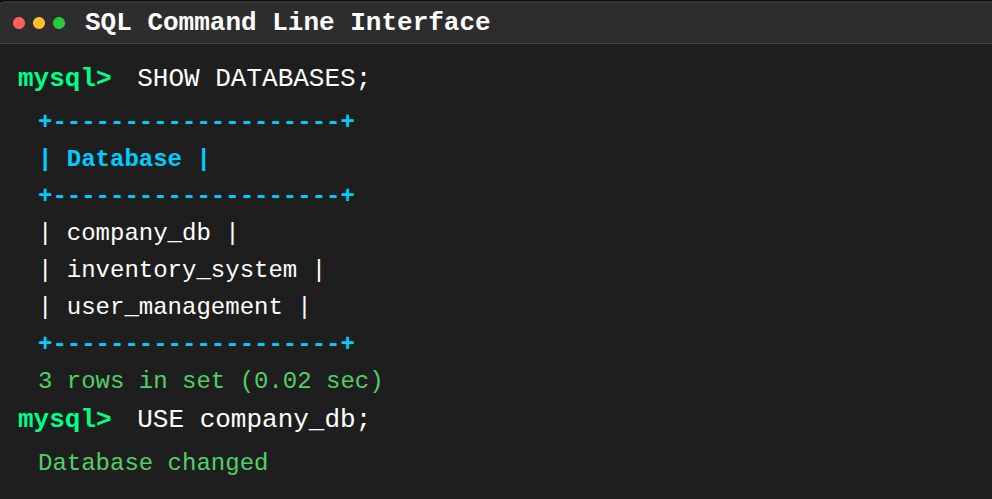The image size is (992, 499).
Task: Click the green maximize window dot
Action: (x=59, y=23)
